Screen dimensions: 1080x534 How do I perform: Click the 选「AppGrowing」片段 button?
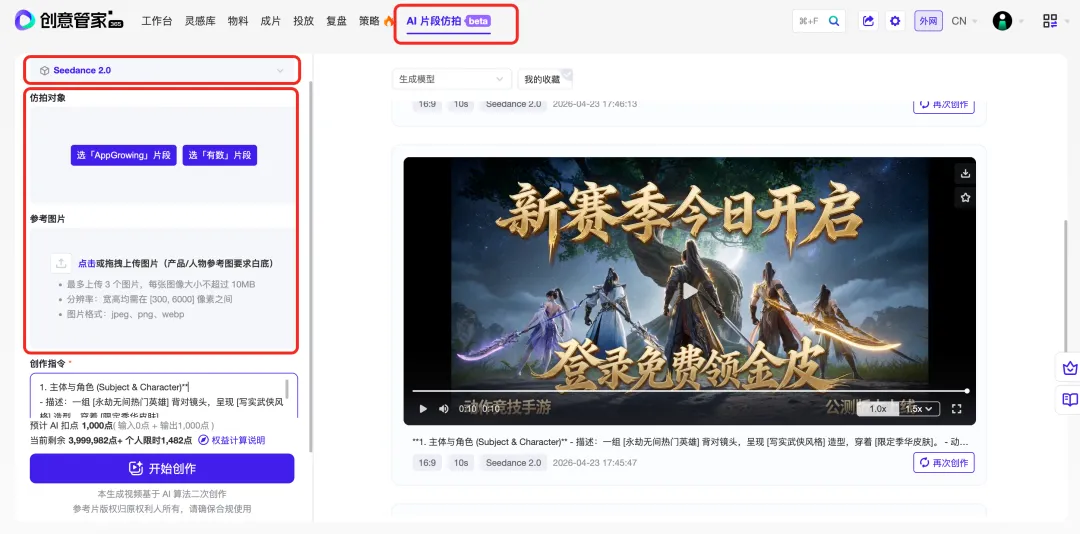coord(124,155)
